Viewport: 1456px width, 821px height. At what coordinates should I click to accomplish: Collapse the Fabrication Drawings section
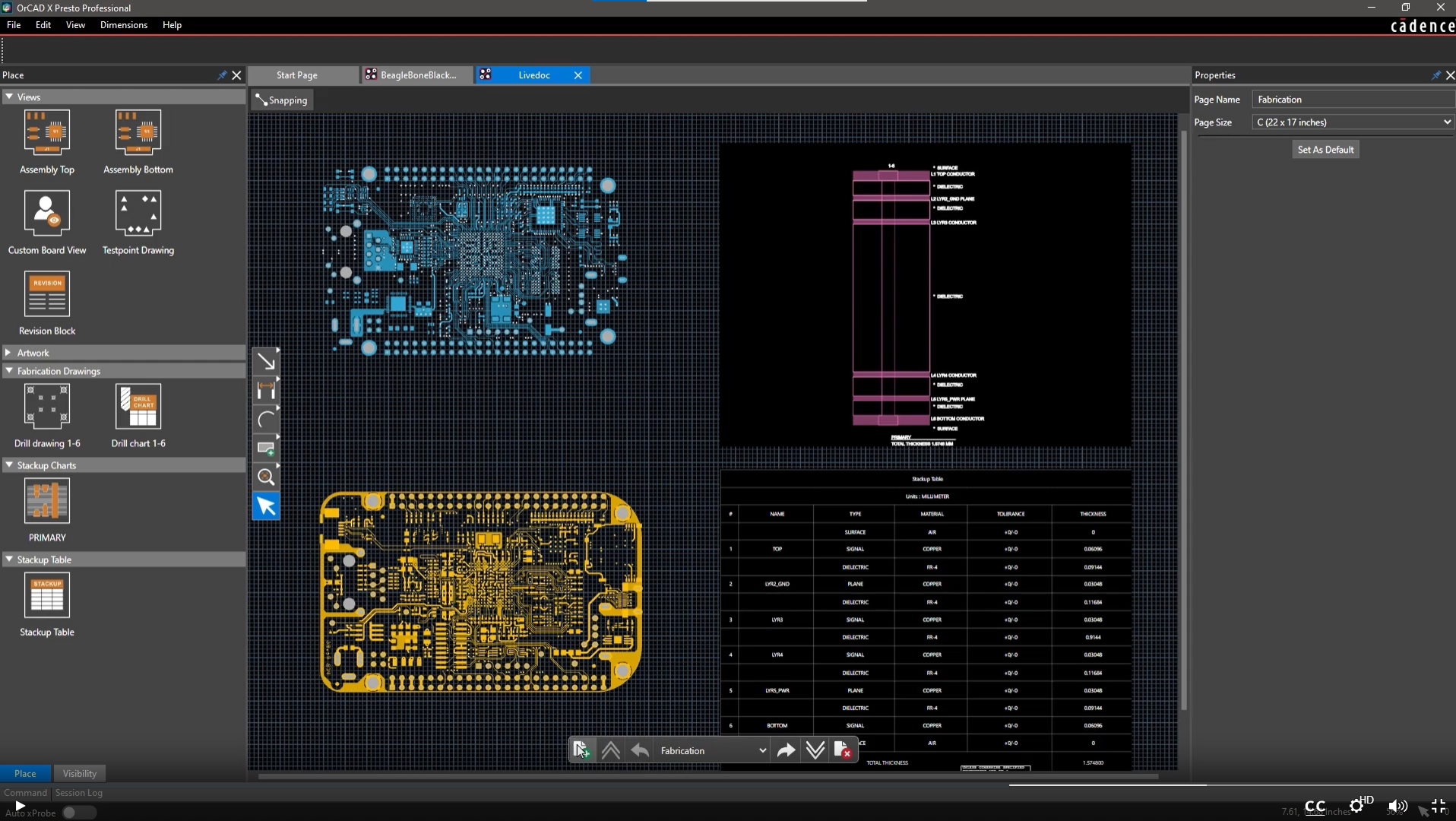tap(9, 371)
